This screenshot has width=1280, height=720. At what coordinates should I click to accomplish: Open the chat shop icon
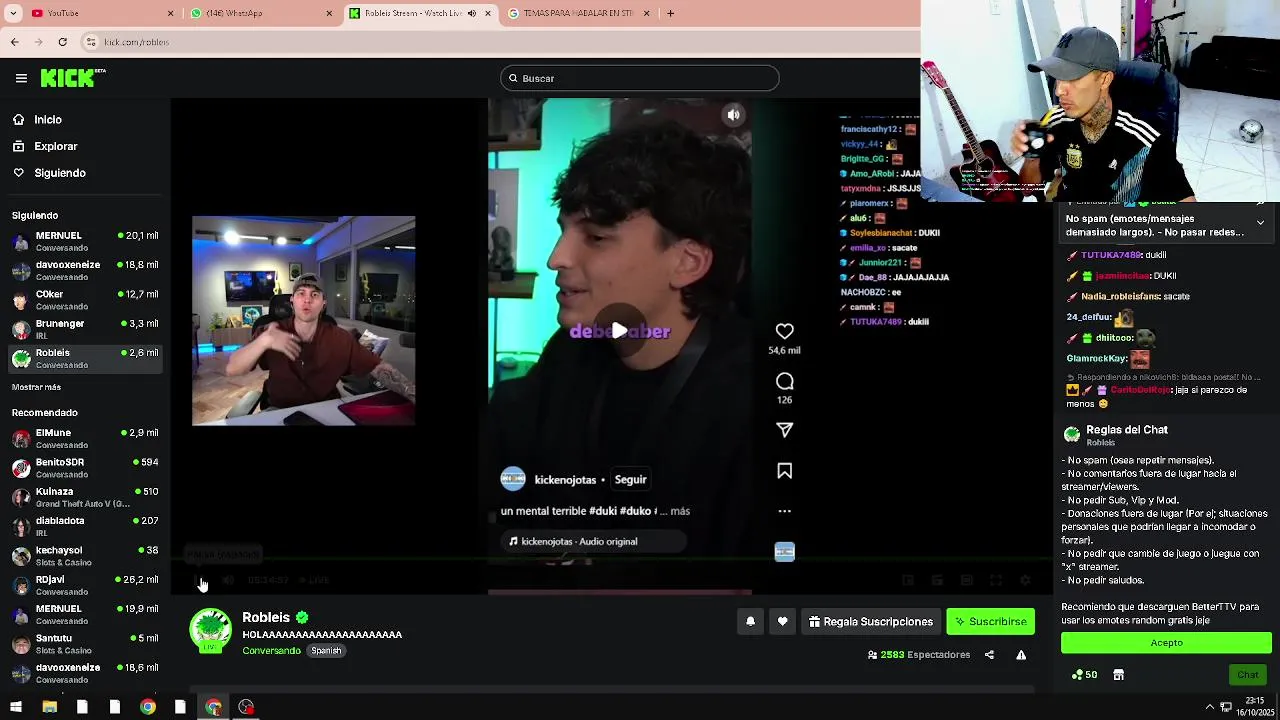(x=1119, y=675)
